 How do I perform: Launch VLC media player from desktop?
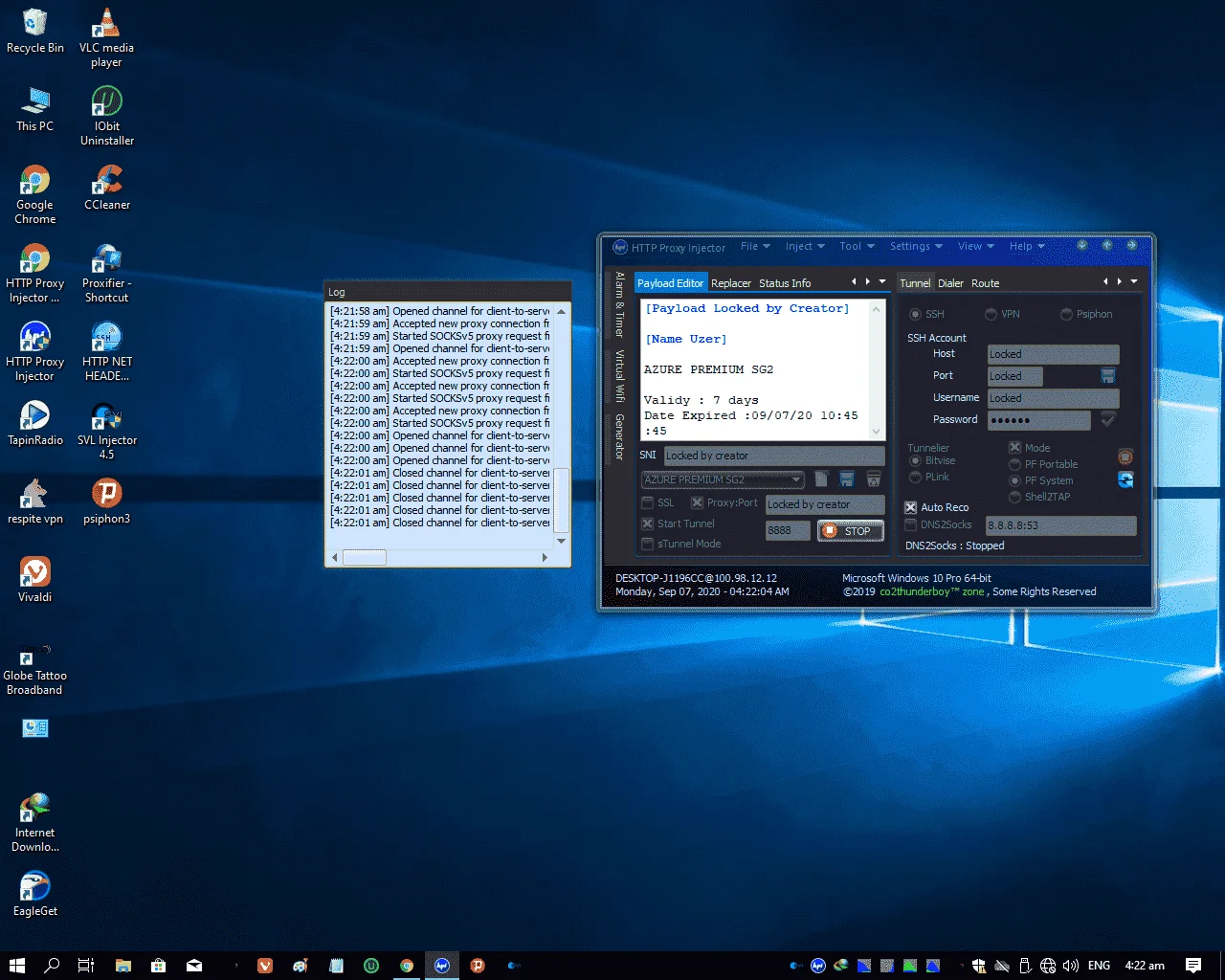106,38
